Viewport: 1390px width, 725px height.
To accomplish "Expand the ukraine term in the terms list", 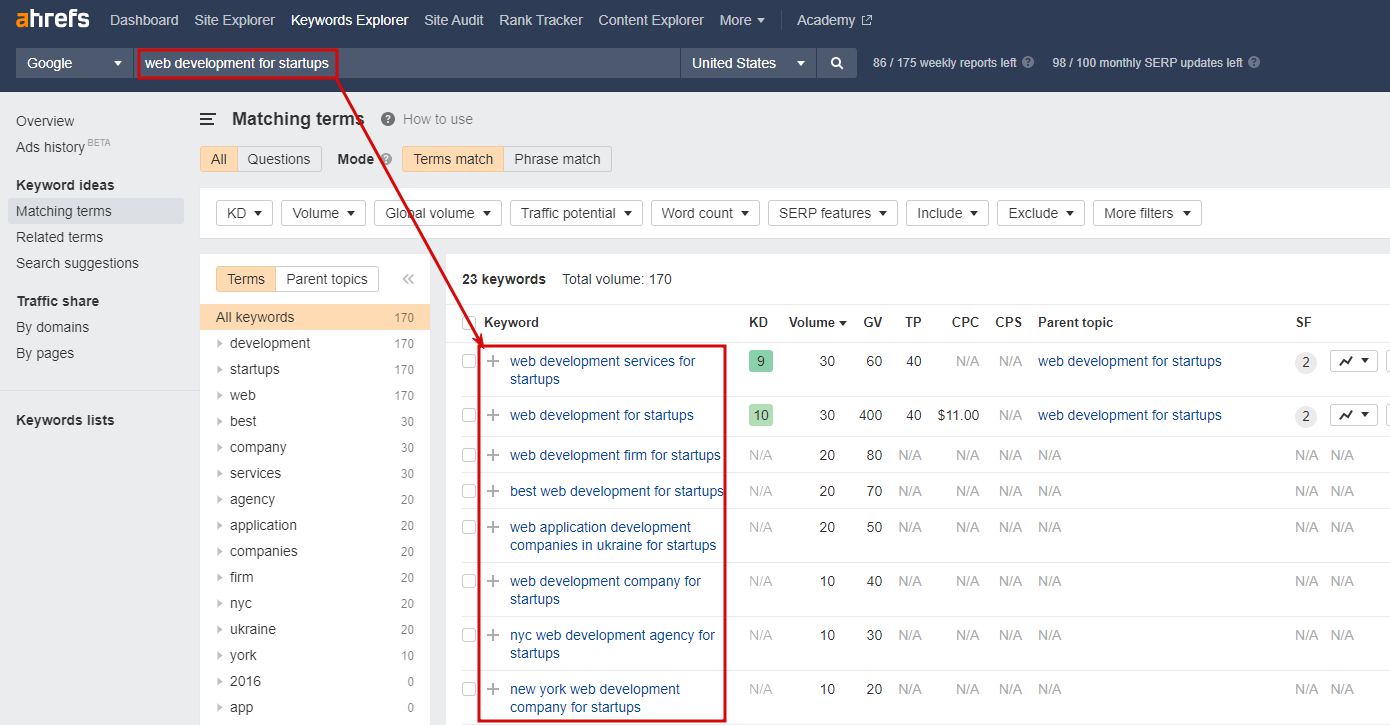I will coord(221,629).
